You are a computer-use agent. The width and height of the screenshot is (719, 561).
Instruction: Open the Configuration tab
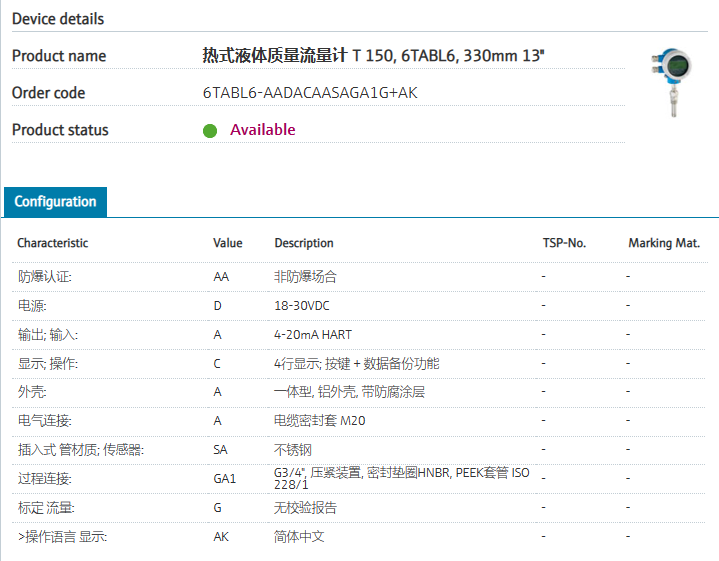55,202
